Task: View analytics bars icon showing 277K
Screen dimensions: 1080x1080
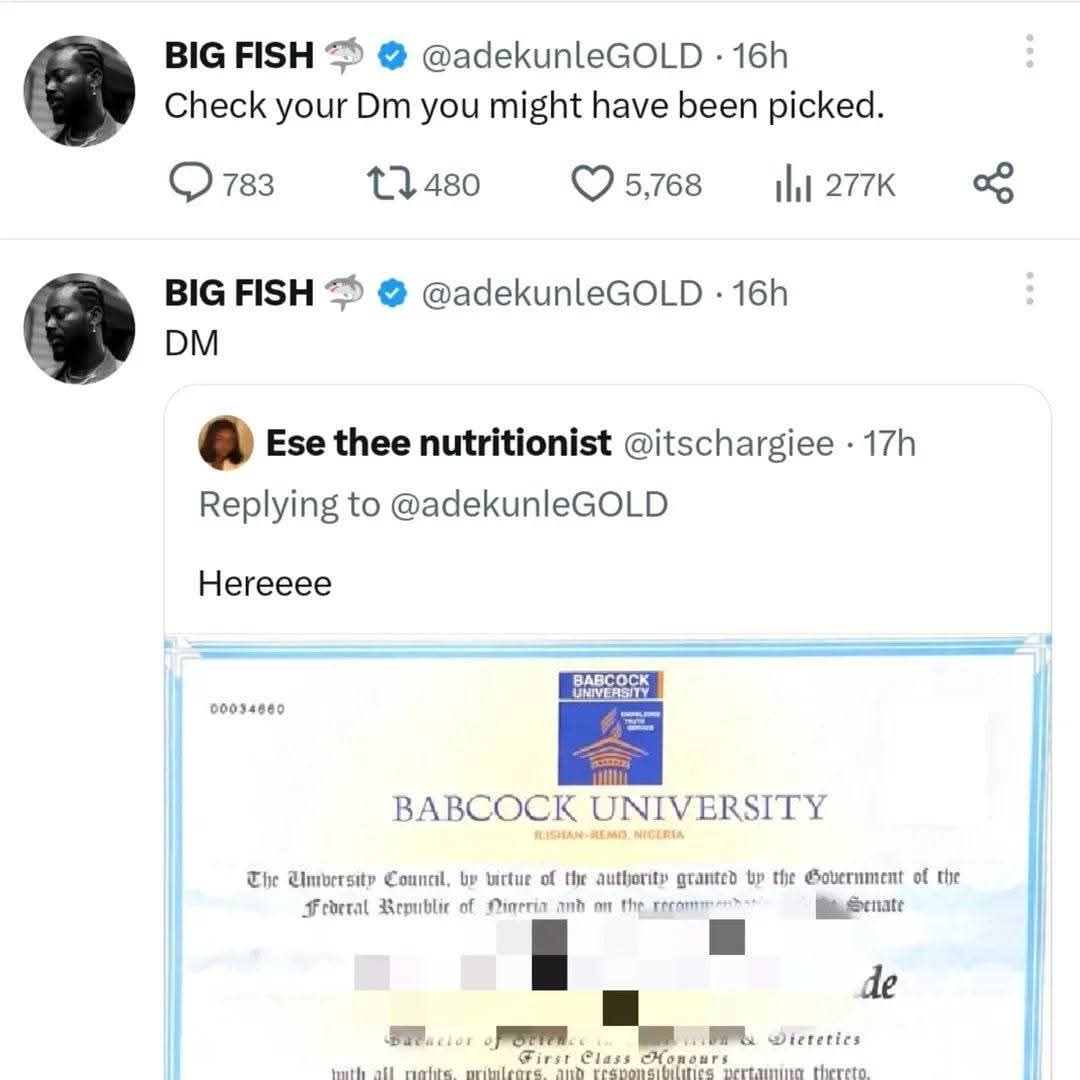Action: tap(793, 184)
